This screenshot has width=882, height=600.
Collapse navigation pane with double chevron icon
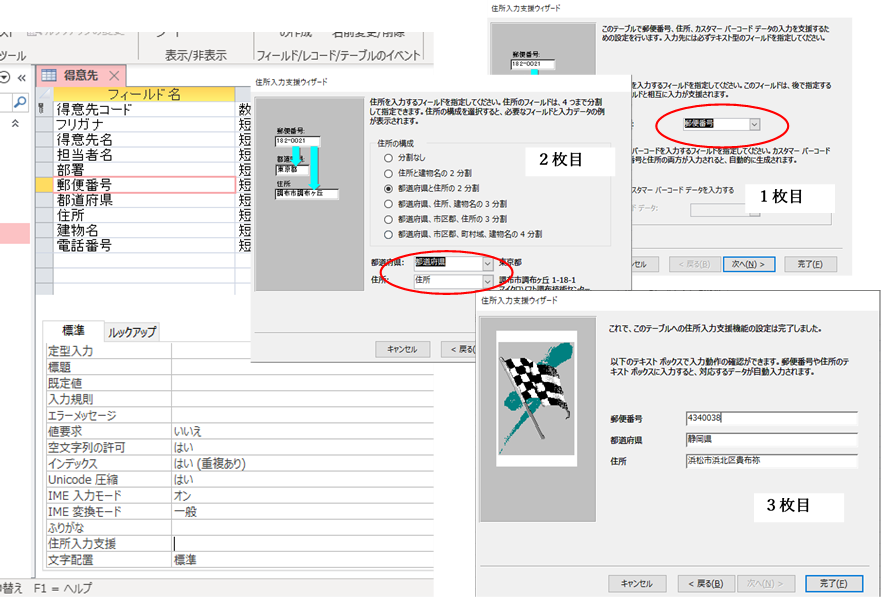22,77
